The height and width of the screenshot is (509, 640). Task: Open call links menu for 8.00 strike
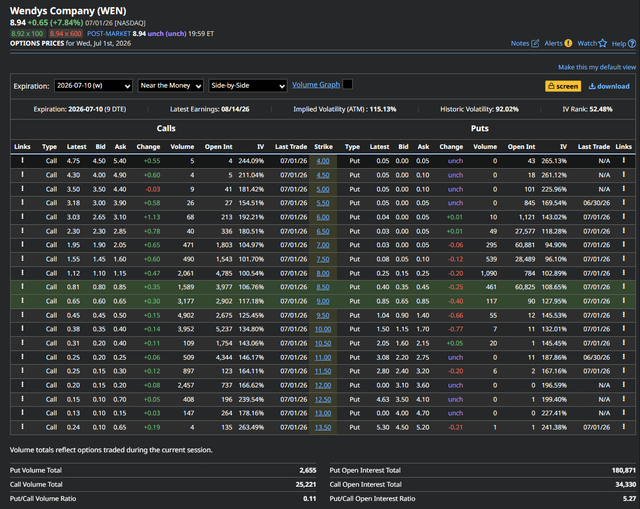[x=22, y=273]
